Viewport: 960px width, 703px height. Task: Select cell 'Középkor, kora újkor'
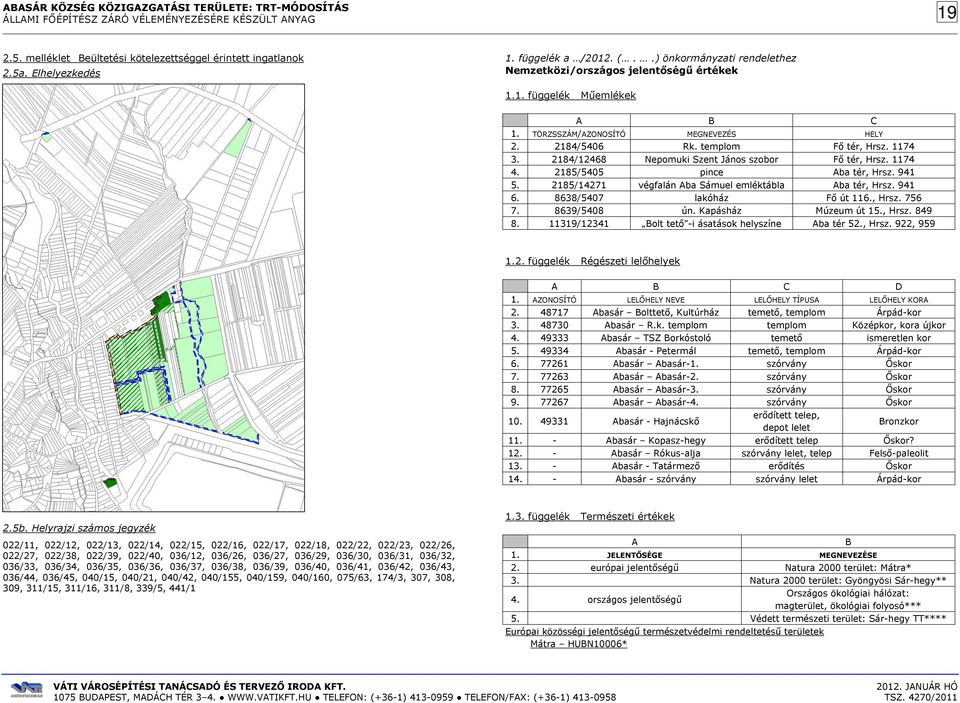pos(899,325)
